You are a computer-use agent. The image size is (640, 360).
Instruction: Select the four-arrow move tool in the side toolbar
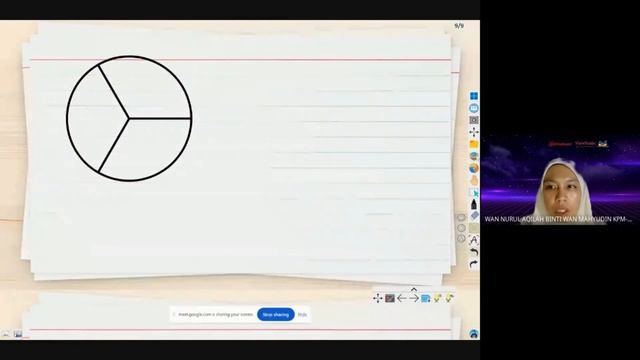pyautogui.click(x=473, y=132)
